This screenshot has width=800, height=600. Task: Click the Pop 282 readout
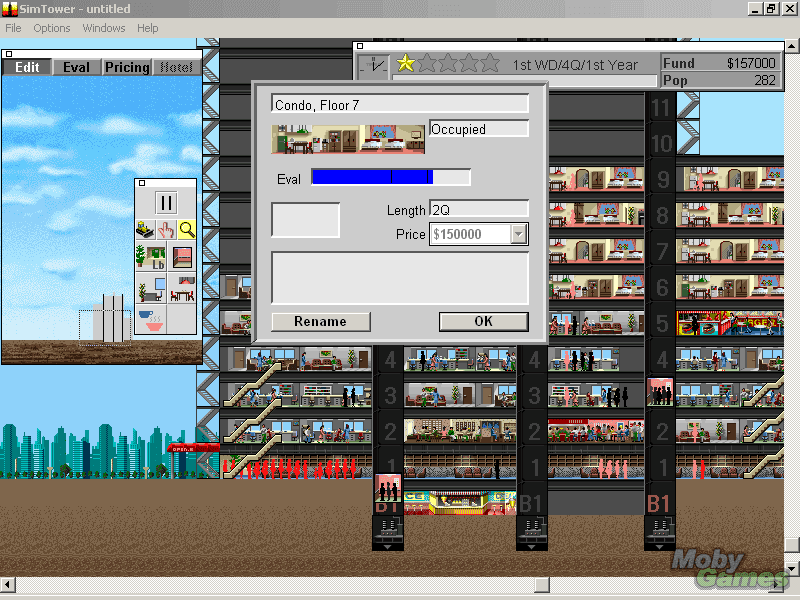click(x=721, y=80)
